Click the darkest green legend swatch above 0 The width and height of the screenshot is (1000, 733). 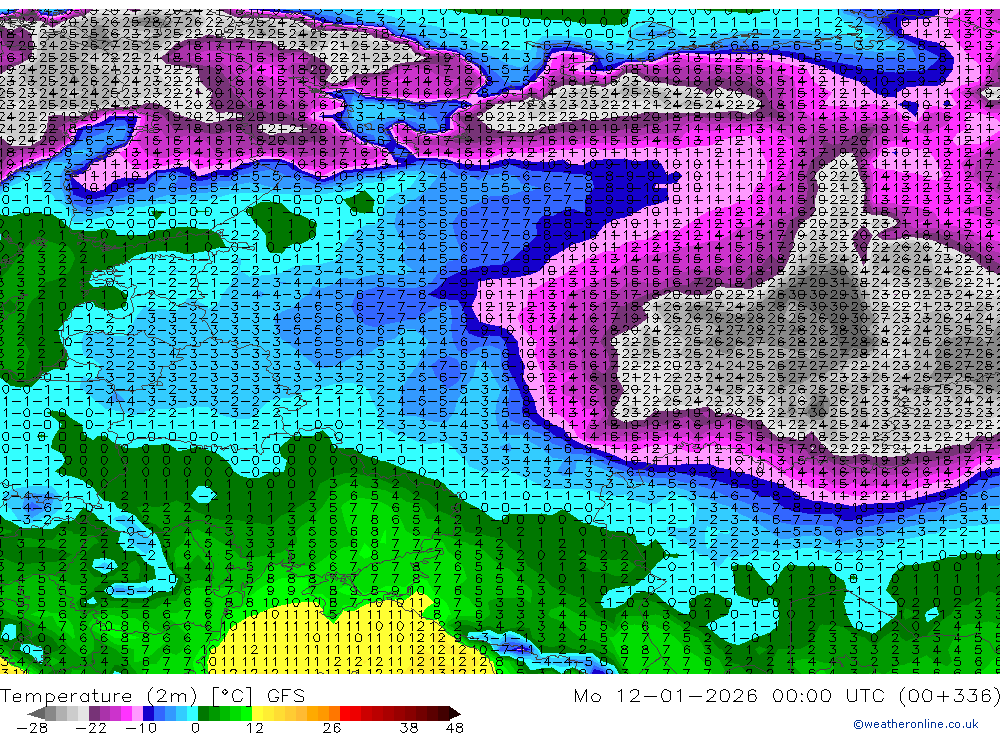203,713
